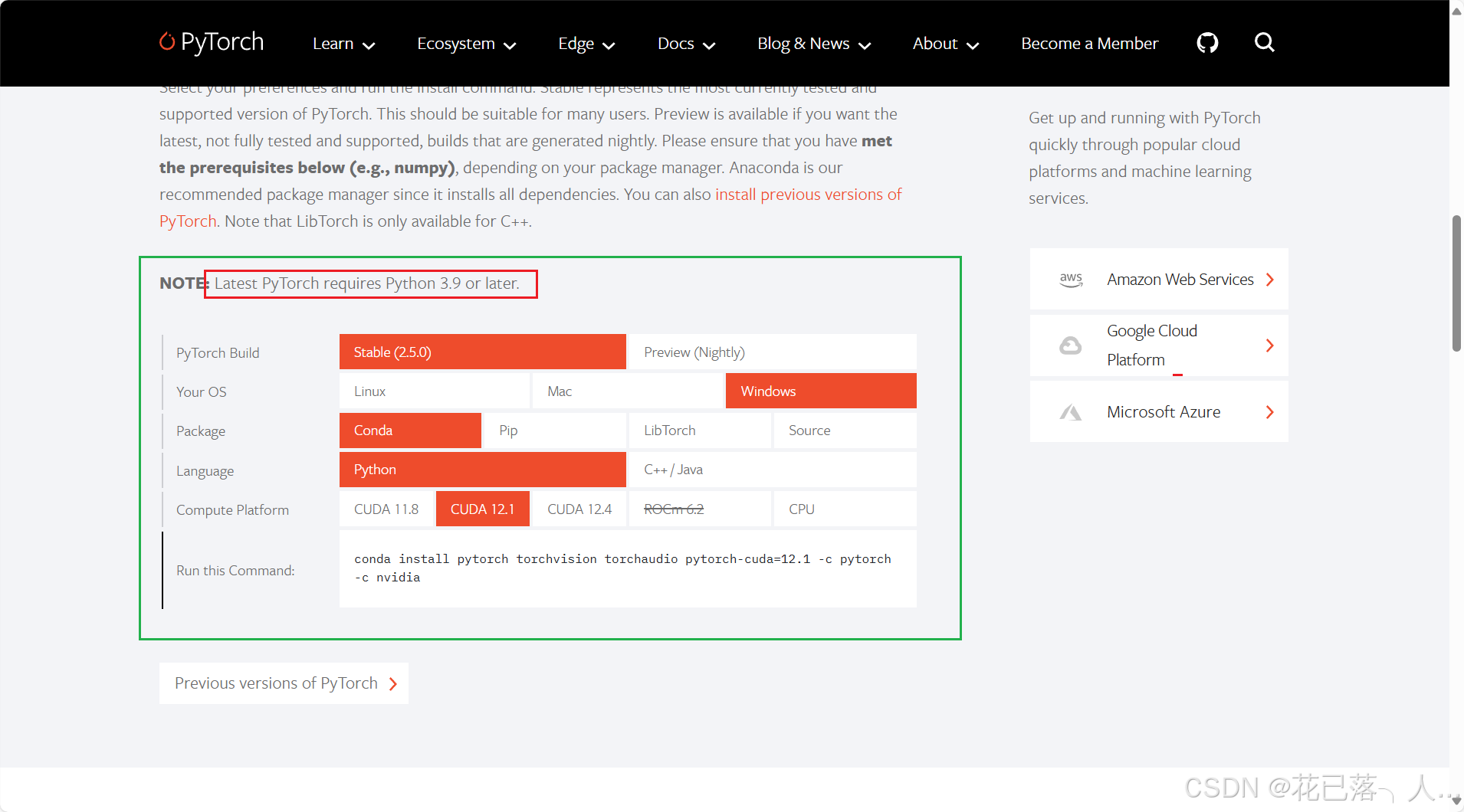1464x812 pixels.
Task: Select Source package option
Action: coord(845,431)
